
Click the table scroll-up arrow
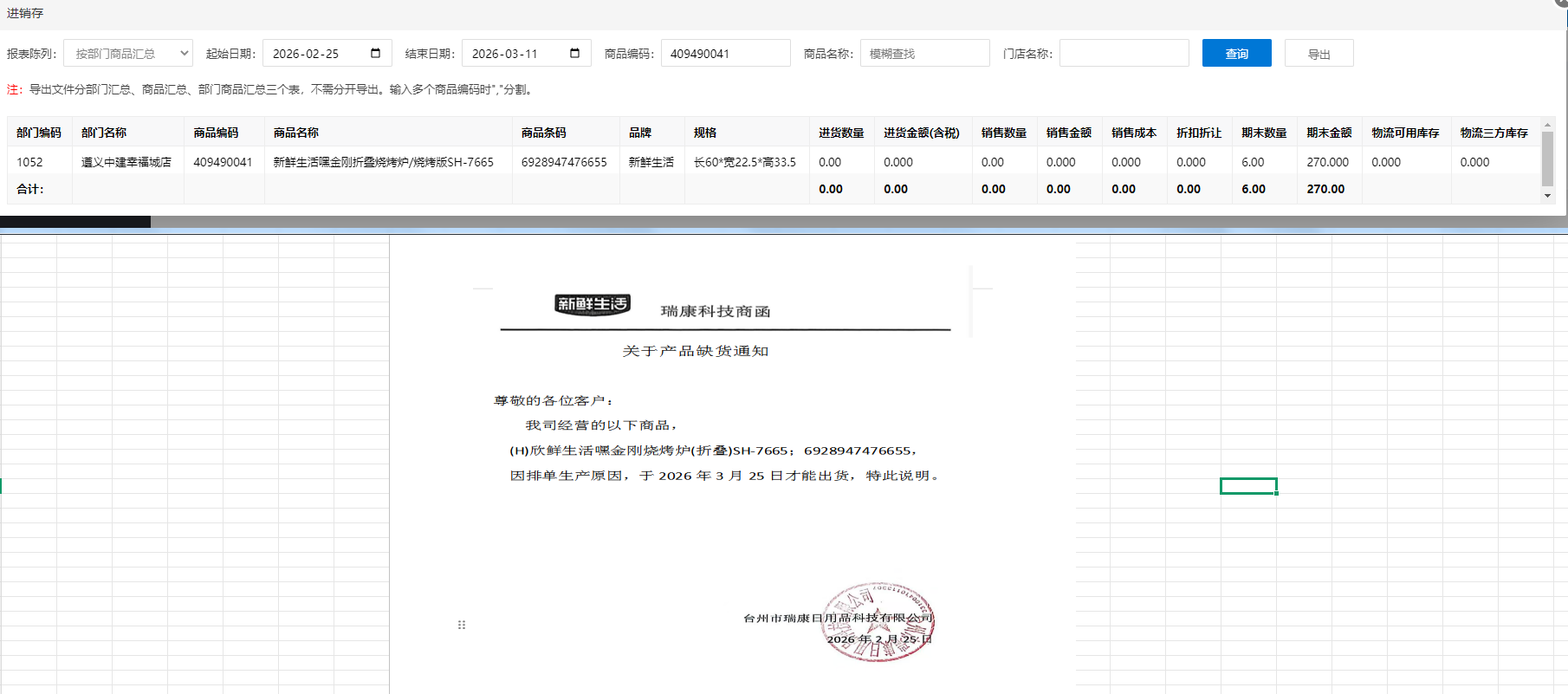[x=1547, y=125]
